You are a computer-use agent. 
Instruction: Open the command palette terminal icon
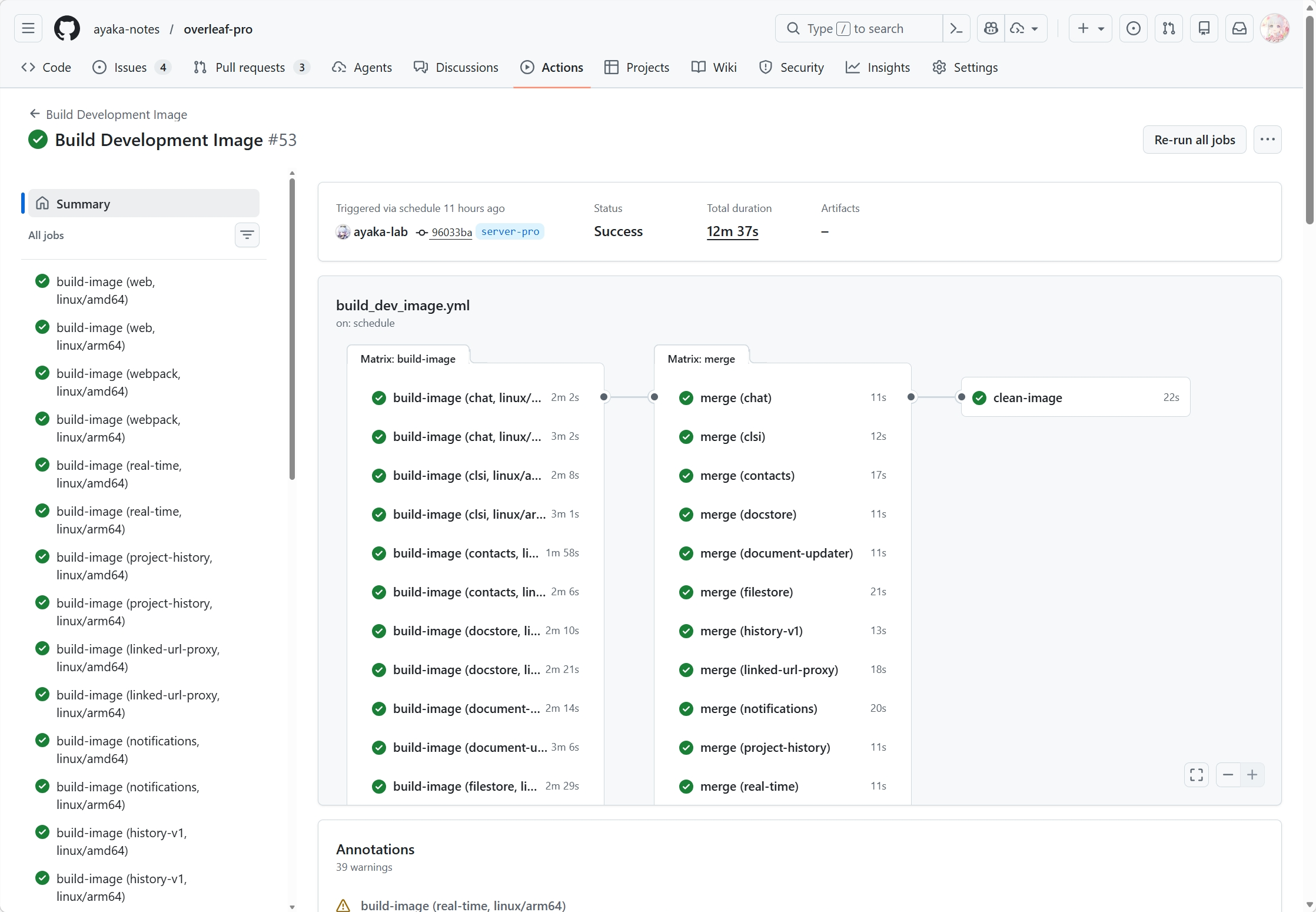pos(956,28)
